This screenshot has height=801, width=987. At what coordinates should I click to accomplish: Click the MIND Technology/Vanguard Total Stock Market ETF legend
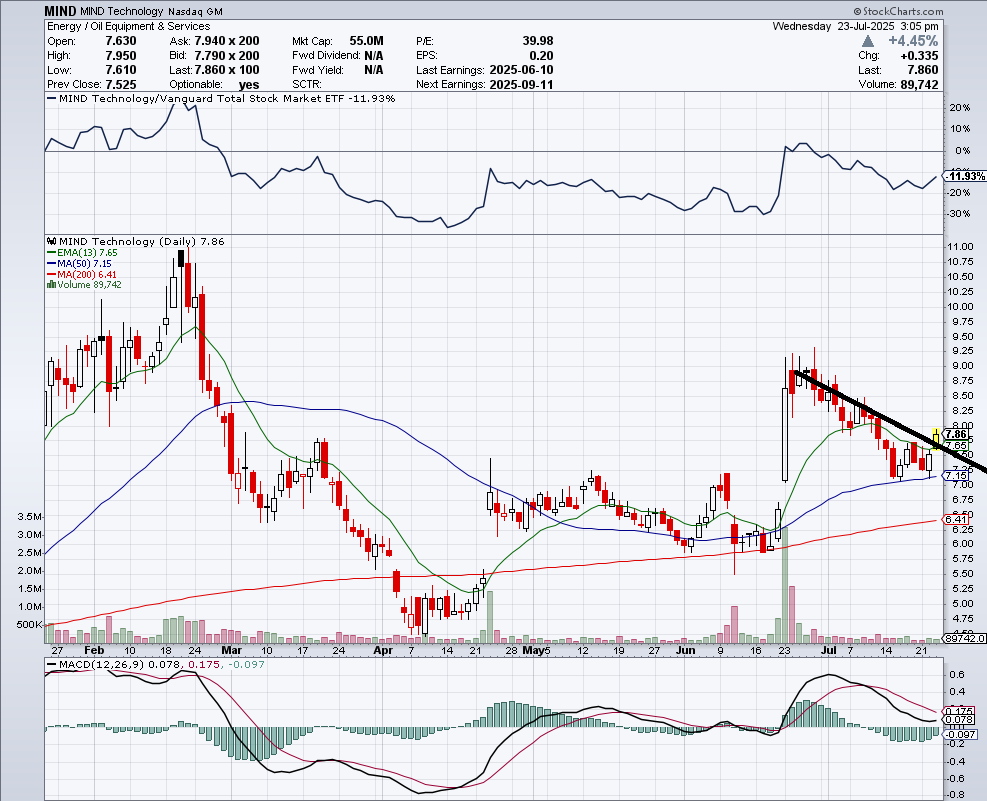click(221, 99)
